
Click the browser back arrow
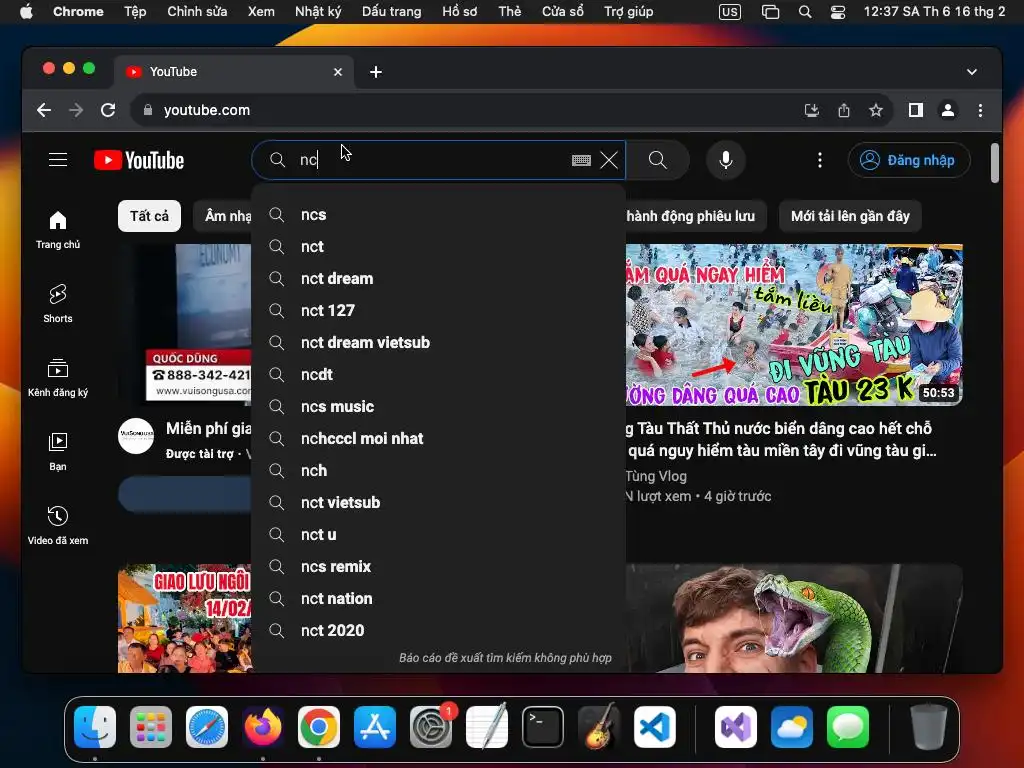[44, 110]
